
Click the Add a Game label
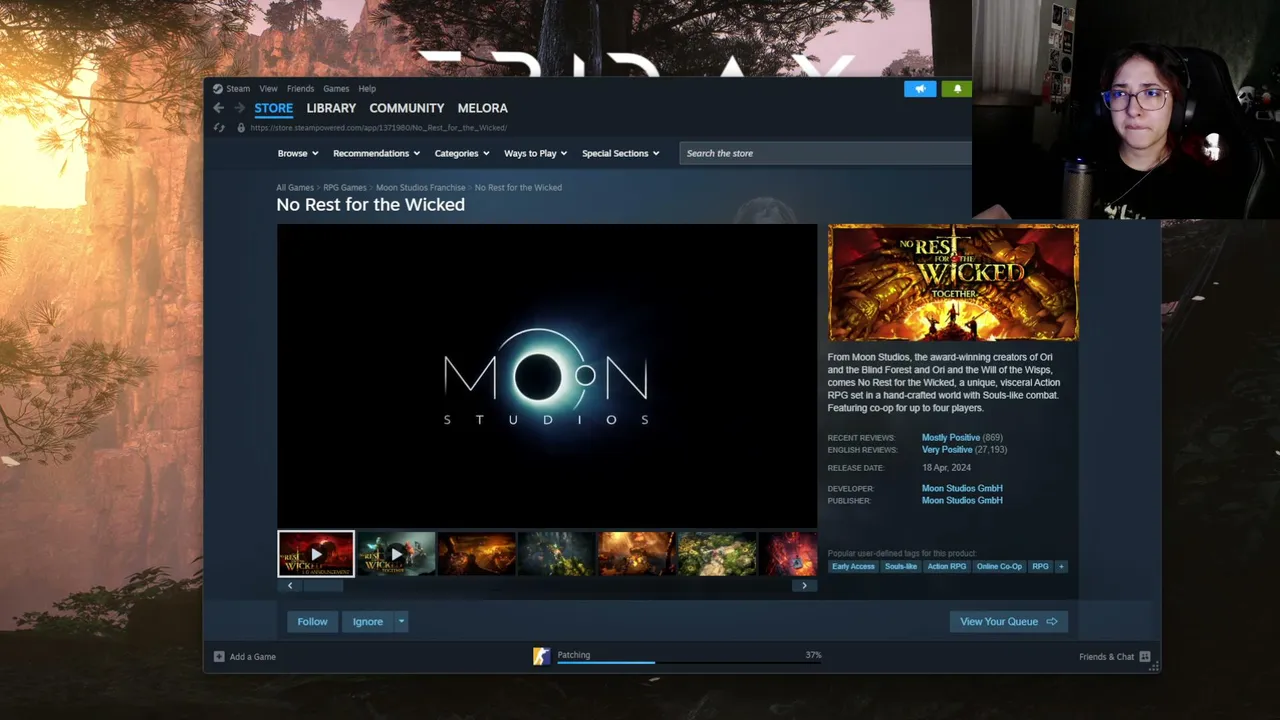(252, 657)
